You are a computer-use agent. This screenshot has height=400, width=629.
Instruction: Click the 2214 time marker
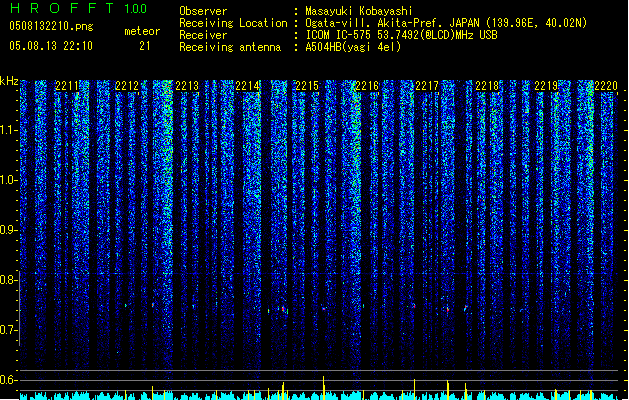tap(247, 86)
